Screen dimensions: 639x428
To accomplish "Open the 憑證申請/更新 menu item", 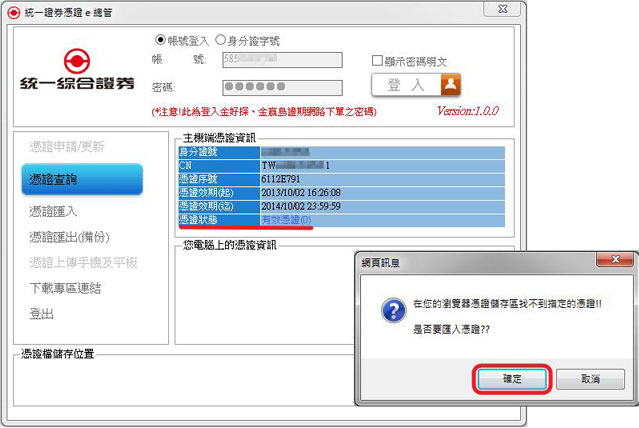I will (x=67, y=146).
